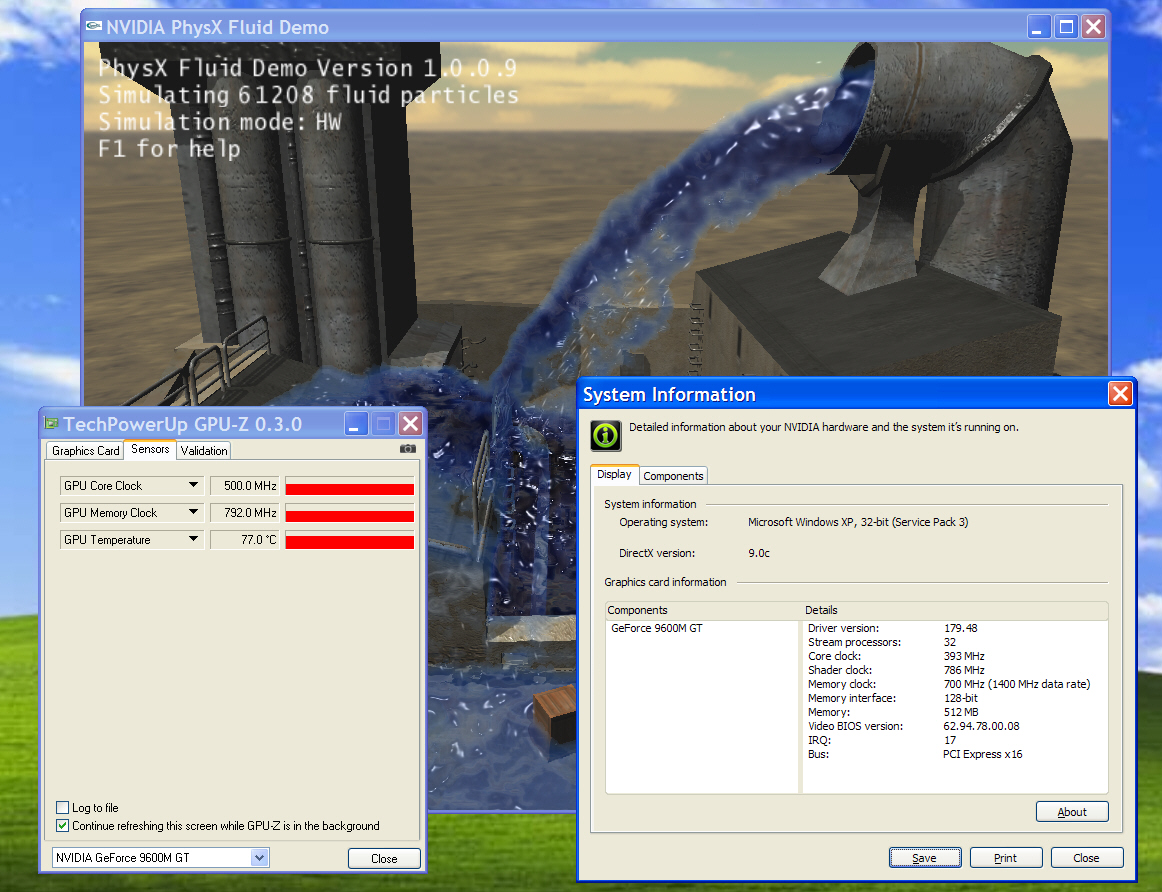1162x892 pixels.
Task: Select GeForce 9600M GT in Components list
Action: tap(657, 628)
